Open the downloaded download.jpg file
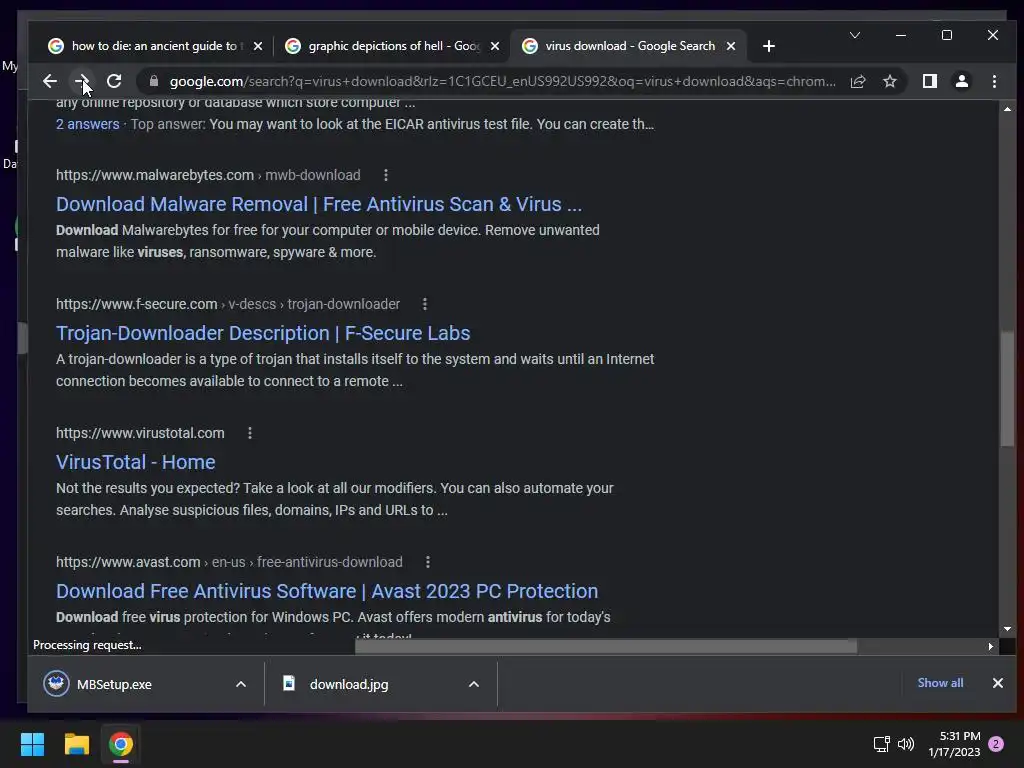Screen dimensions: 1024x768 (349, 684)
